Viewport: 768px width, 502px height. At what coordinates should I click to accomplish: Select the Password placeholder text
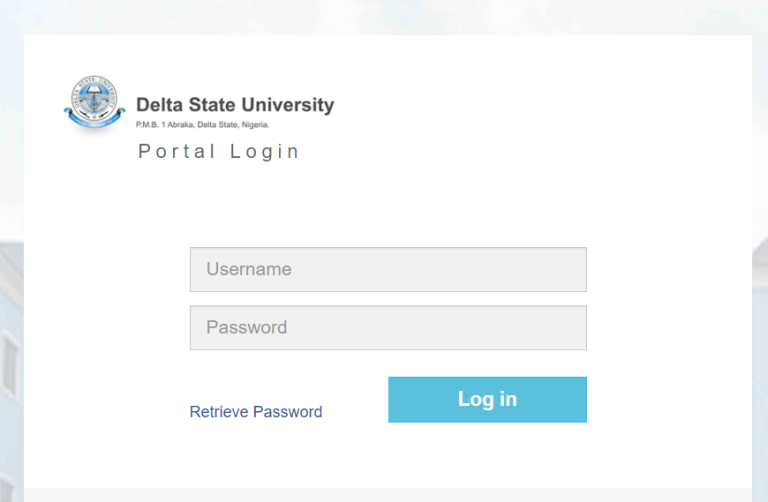click(247, 327)
